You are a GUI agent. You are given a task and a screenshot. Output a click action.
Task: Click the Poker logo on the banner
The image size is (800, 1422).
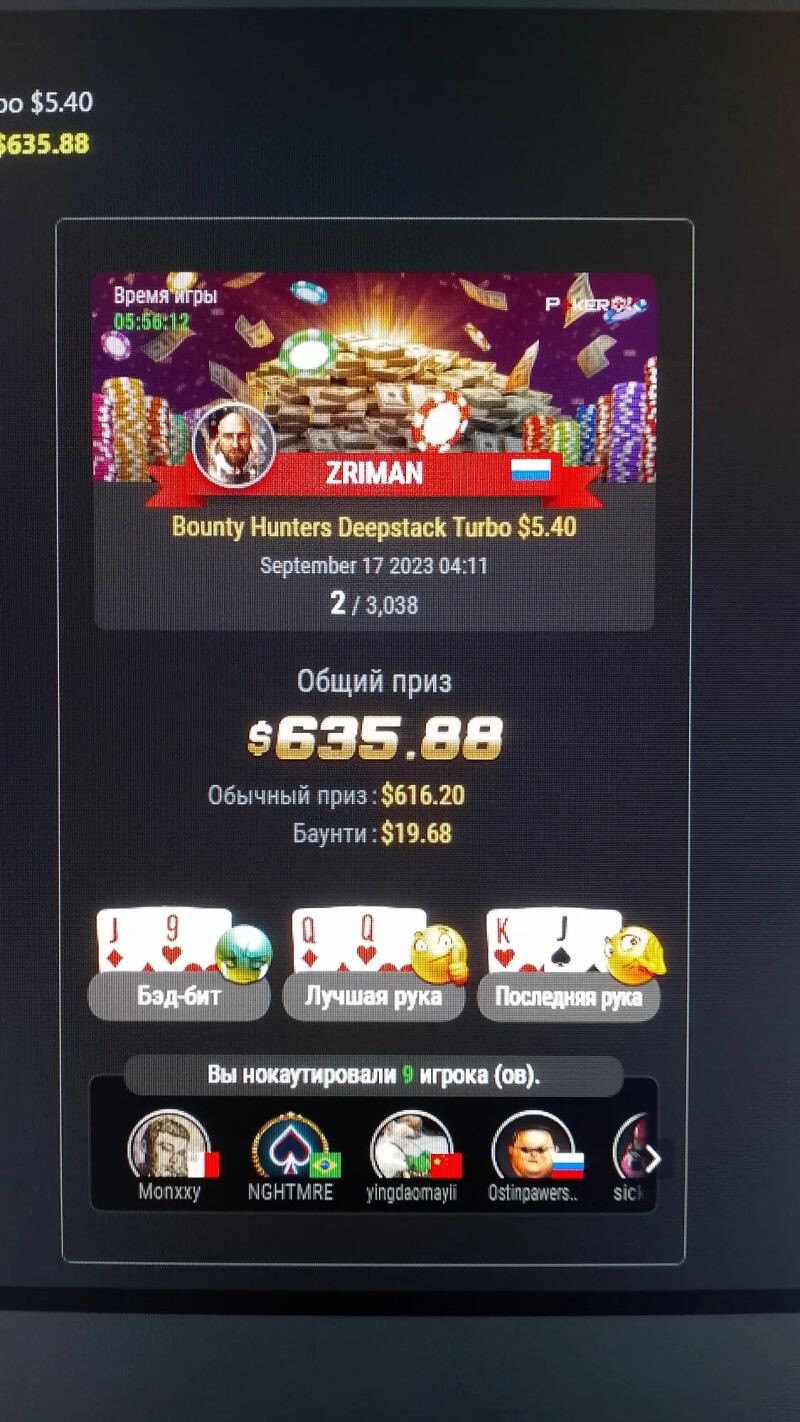(x=596, y=304)
